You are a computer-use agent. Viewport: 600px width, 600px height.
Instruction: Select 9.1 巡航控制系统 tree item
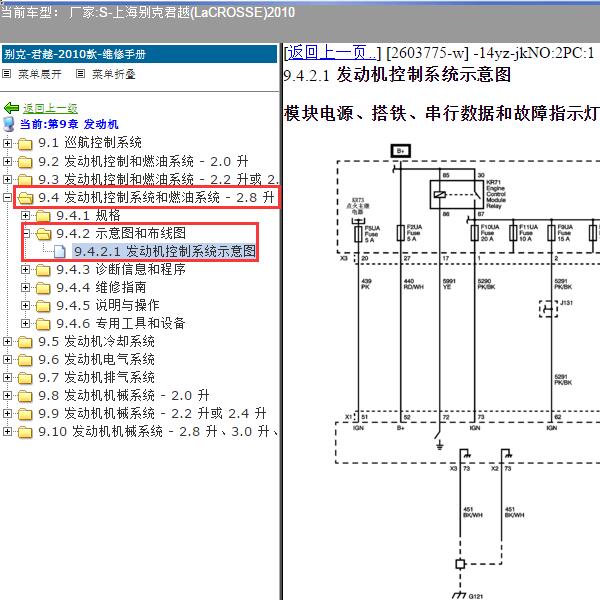coord(90,143)
